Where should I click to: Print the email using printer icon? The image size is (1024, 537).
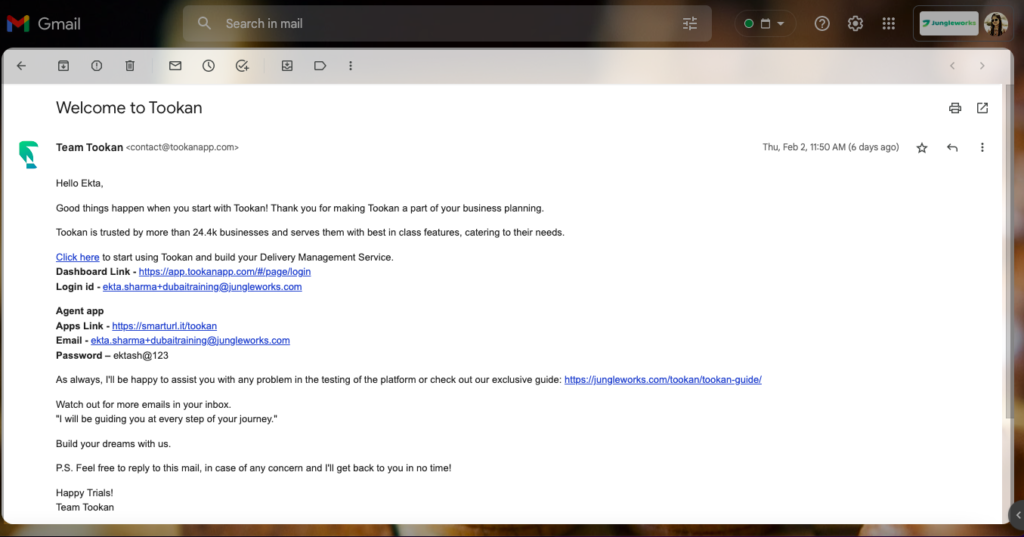[955, 108]
